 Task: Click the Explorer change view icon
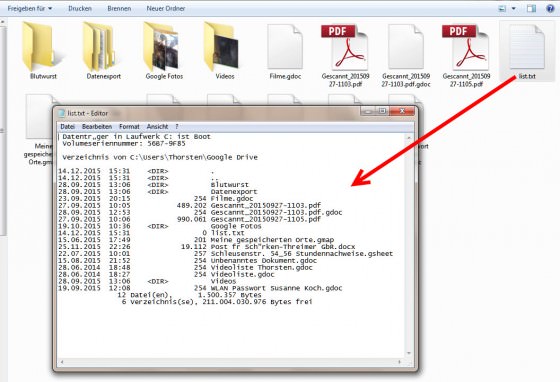(502, 8)
